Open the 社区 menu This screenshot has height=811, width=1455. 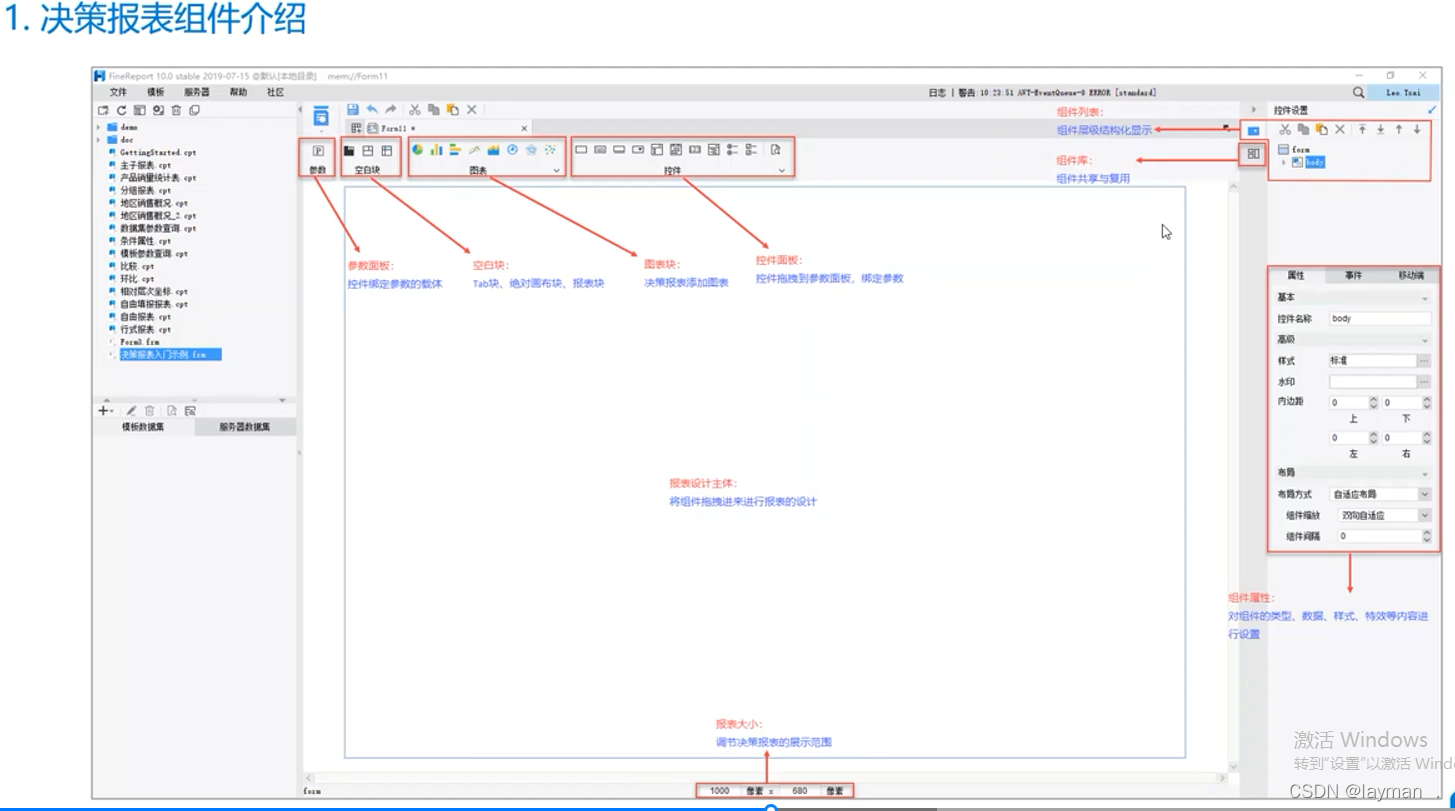tap(275, 92)
